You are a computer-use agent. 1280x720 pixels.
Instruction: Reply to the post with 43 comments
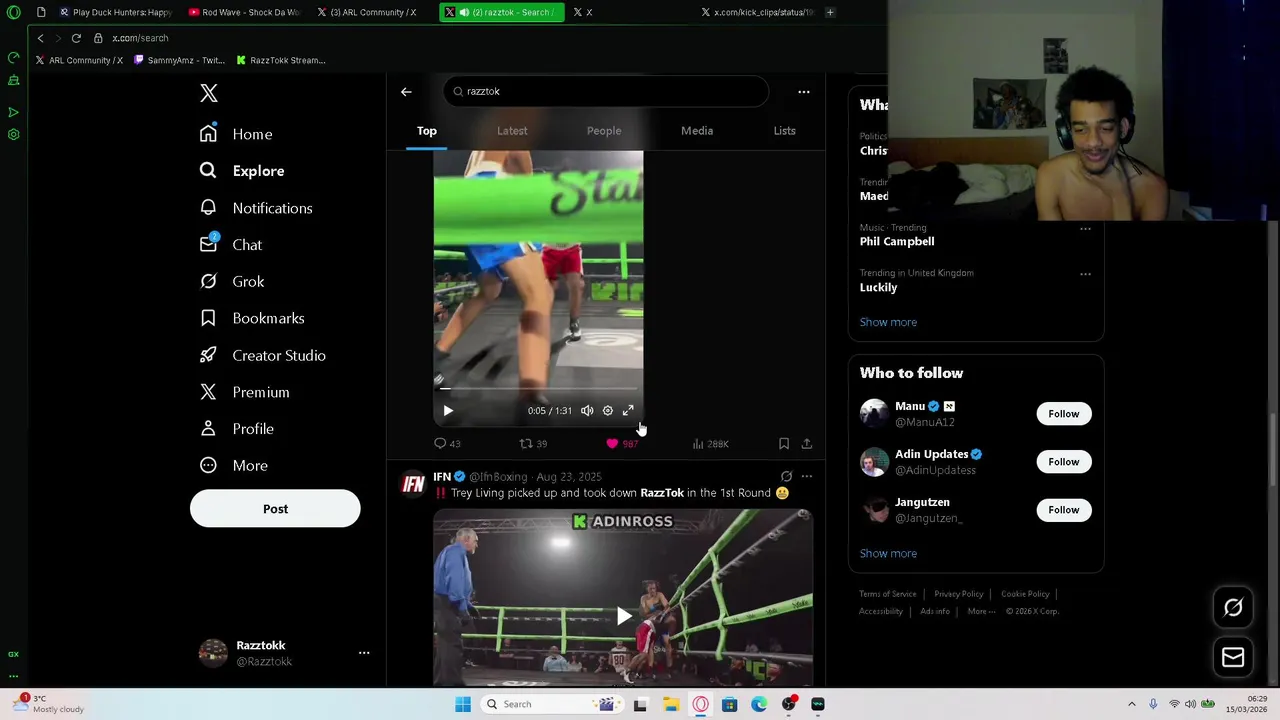coord(447,444)
